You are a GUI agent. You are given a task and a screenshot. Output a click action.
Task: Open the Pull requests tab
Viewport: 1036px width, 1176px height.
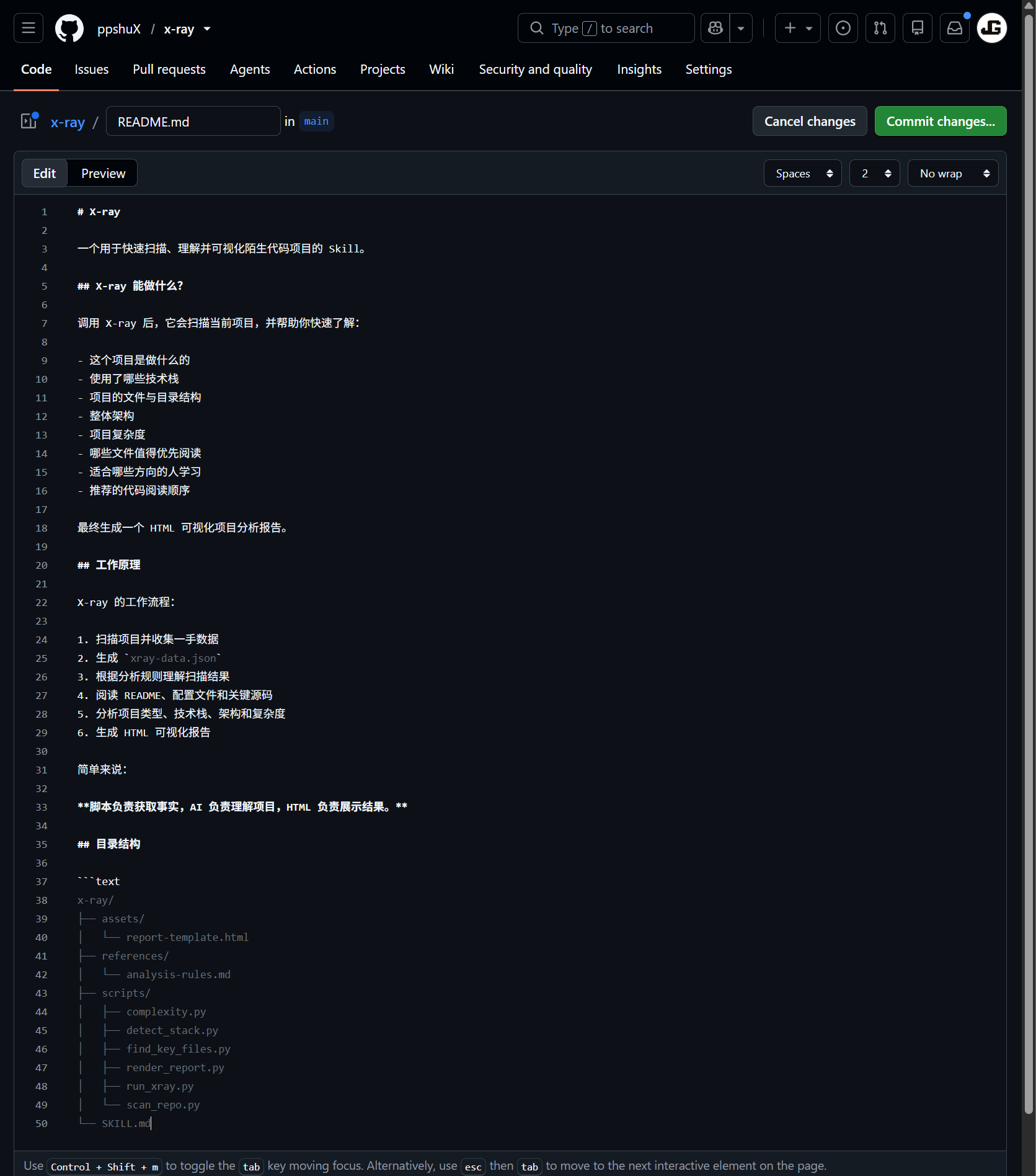pos(169,69)
